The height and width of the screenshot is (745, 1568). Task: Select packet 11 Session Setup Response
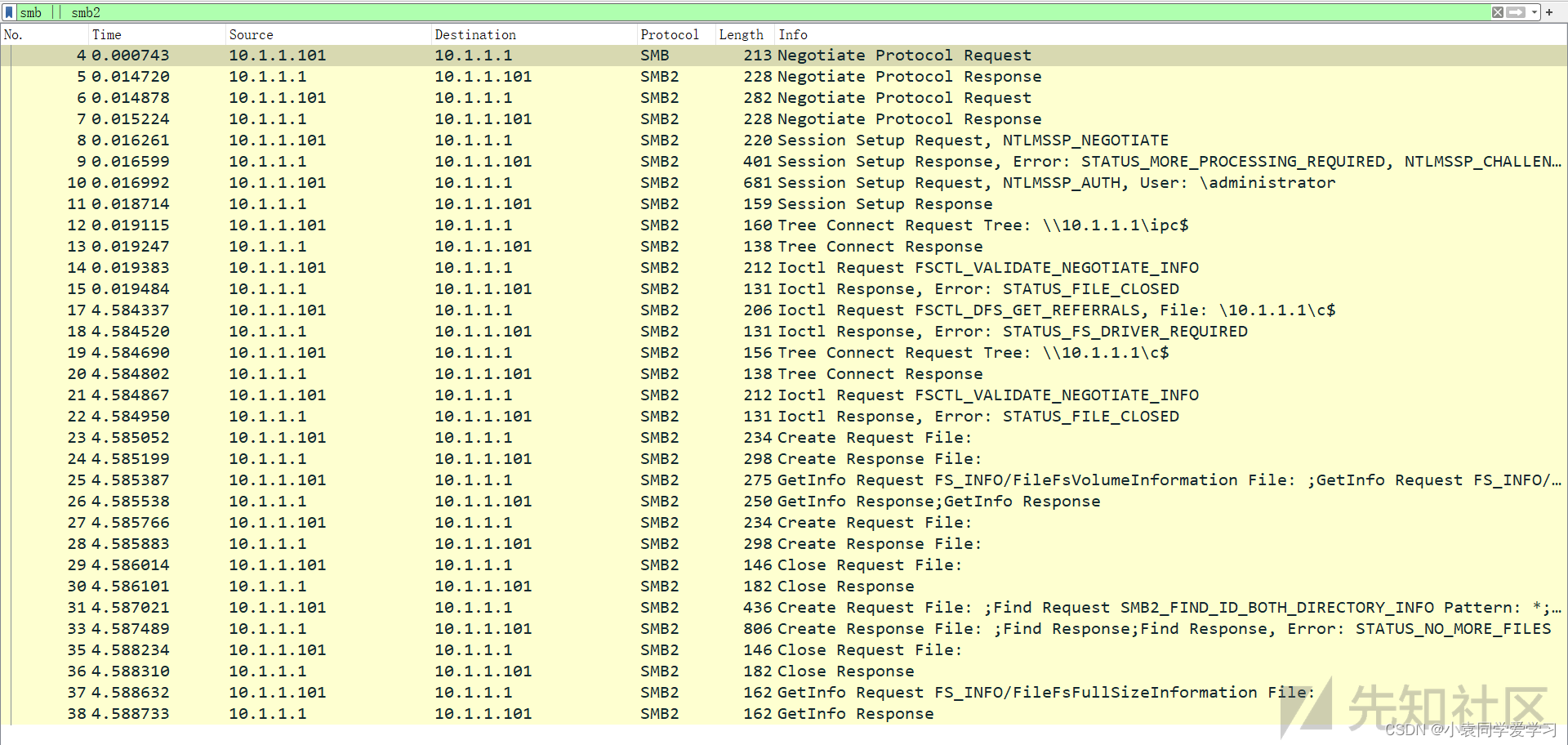point(784,204)
